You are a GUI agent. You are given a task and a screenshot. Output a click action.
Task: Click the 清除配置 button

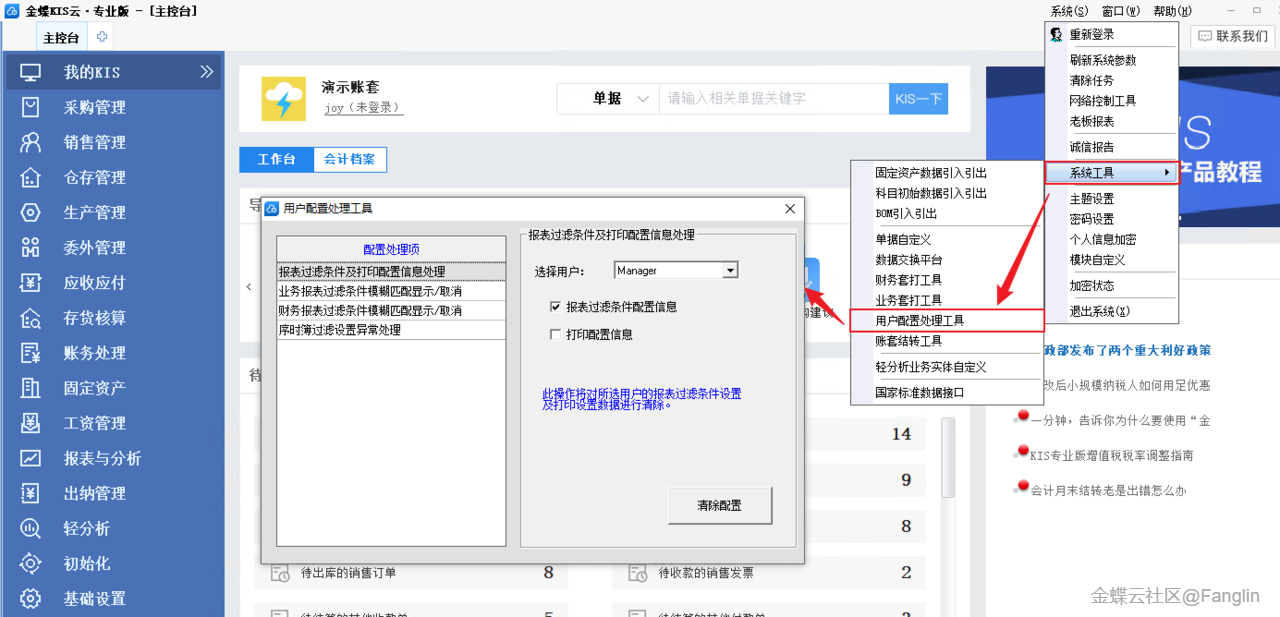719,506
